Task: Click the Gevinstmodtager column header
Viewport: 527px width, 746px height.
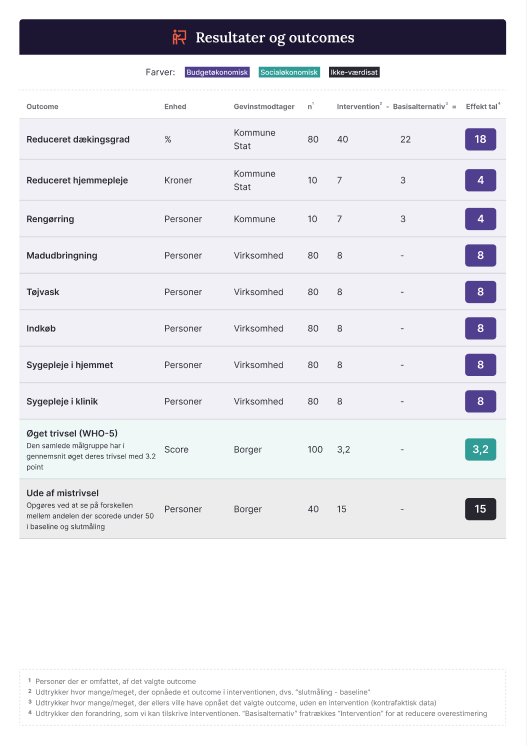Action: click(264, 107)
